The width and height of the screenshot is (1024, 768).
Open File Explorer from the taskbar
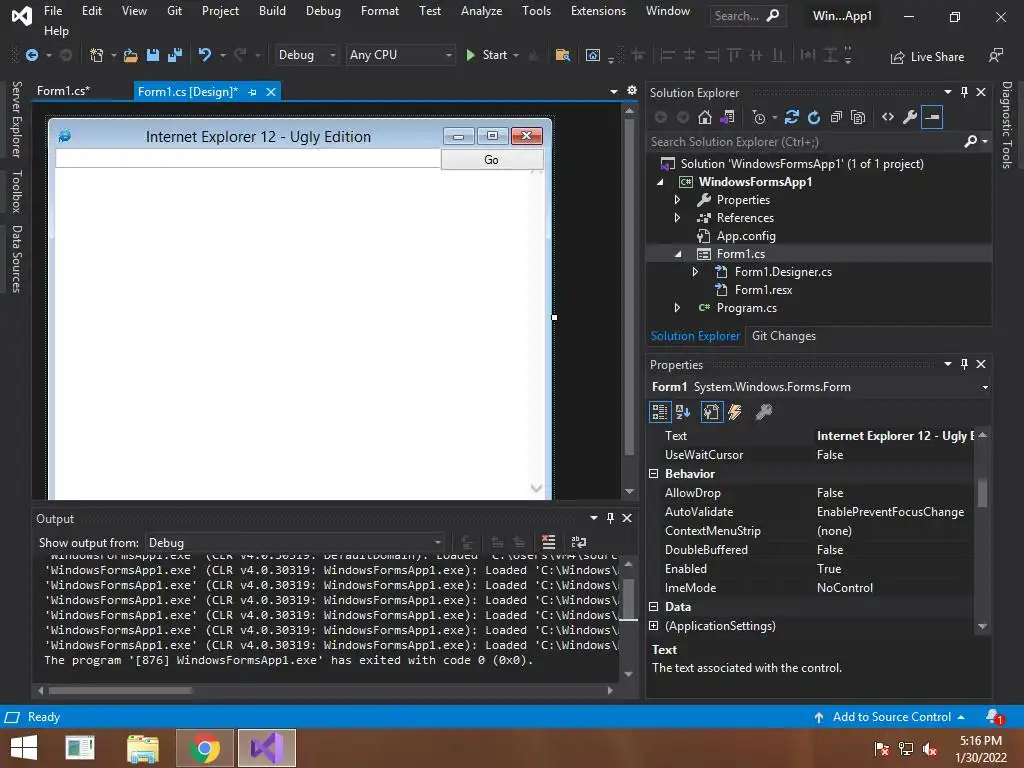pos(143,748)
